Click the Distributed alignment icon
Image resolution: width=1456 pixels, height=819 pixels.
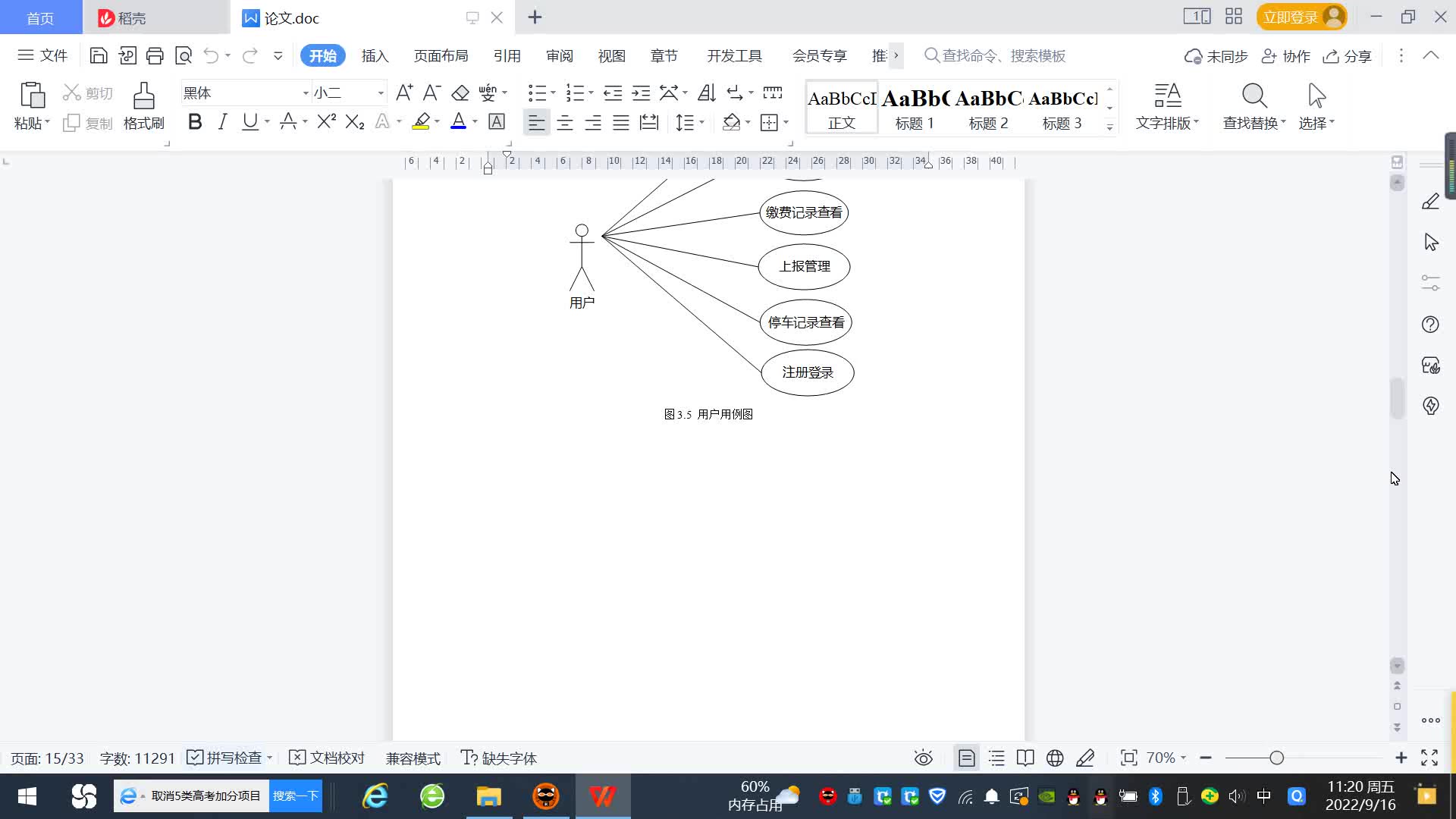coord(649,121)
